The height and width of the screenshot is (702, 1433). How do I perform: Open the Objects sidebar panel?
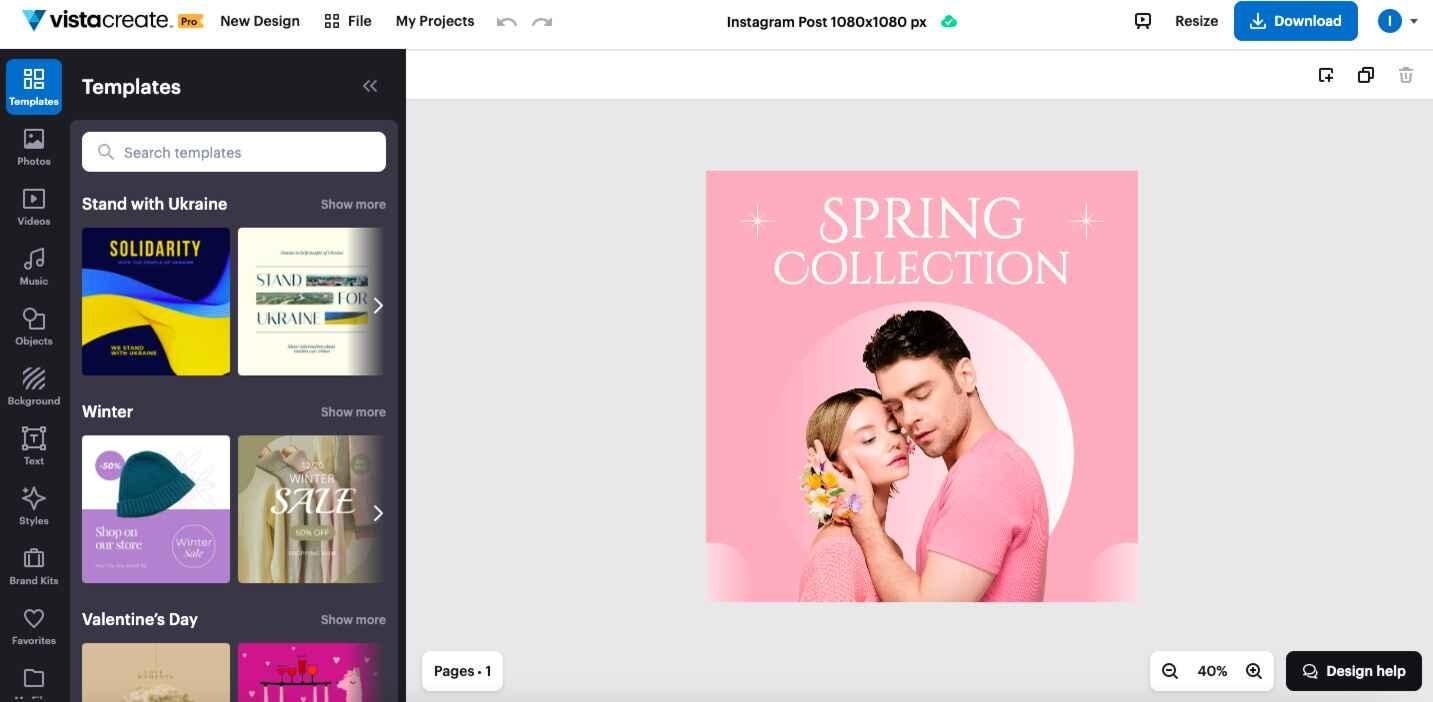34,327
